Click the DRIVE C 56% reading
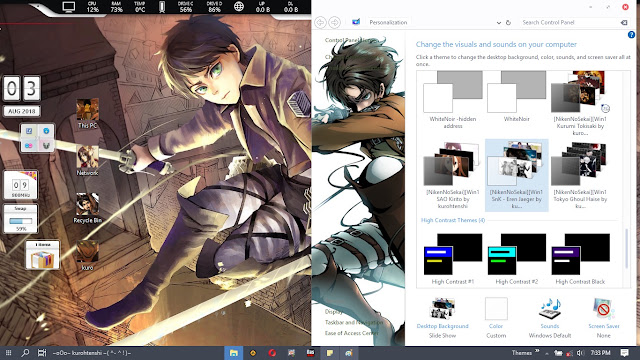 point(186,7)
